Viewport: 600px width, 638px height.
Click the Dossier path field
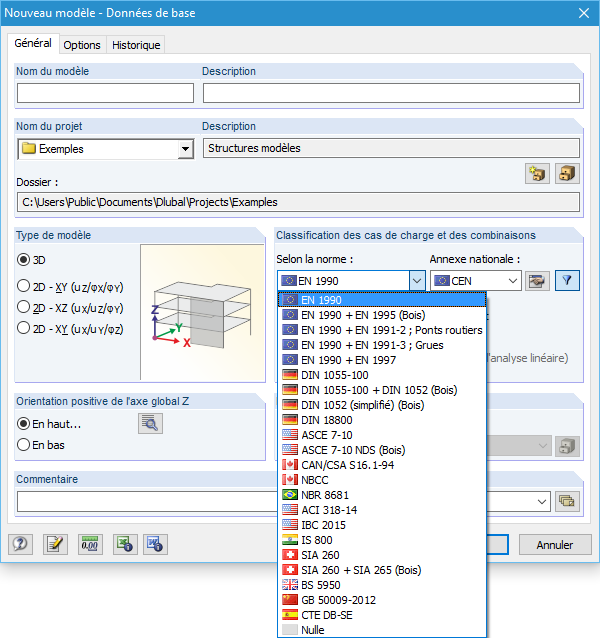298,202
